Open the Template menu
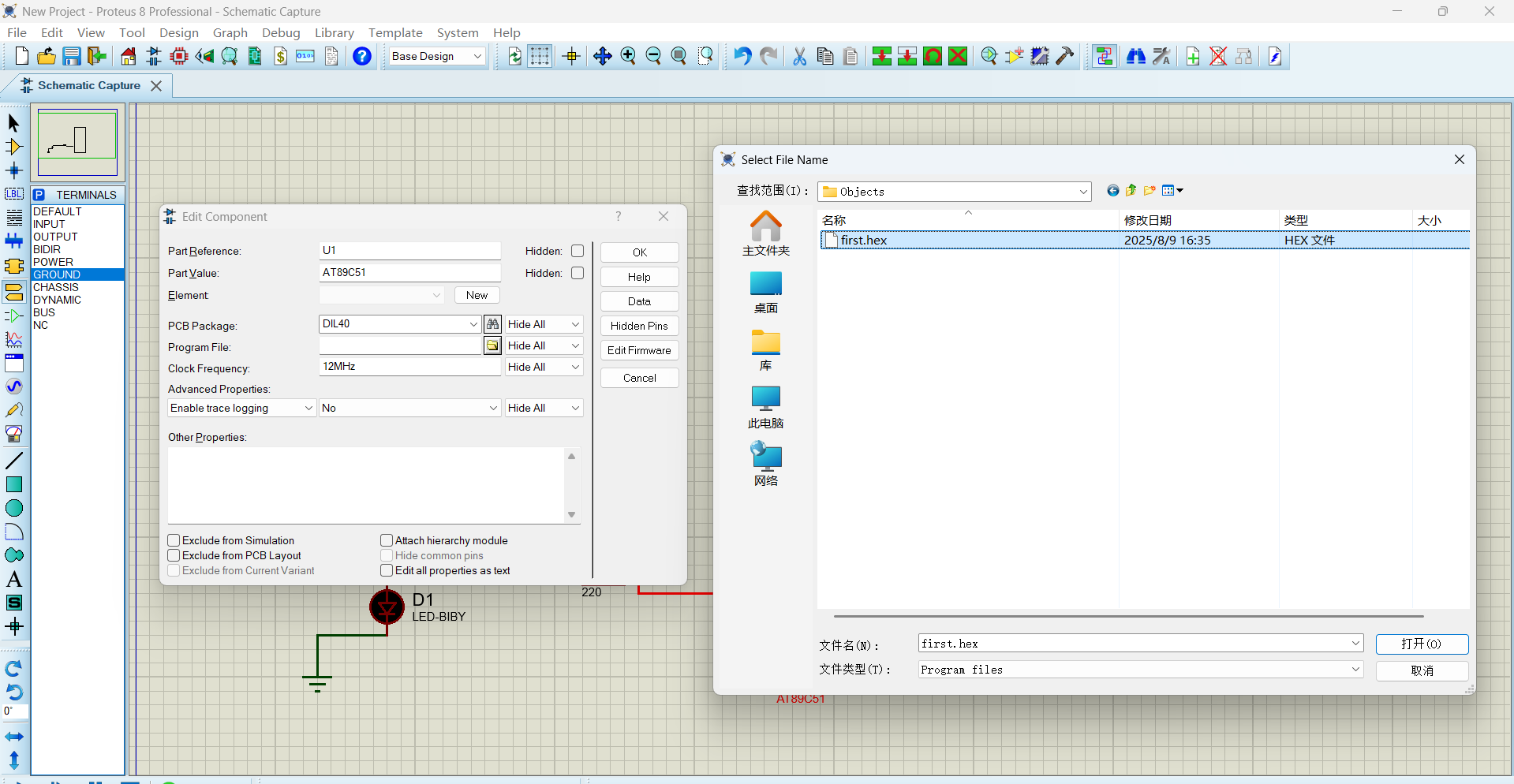Screen dimensions: 1514x784 pyautogui.click(x=395, y=32)
